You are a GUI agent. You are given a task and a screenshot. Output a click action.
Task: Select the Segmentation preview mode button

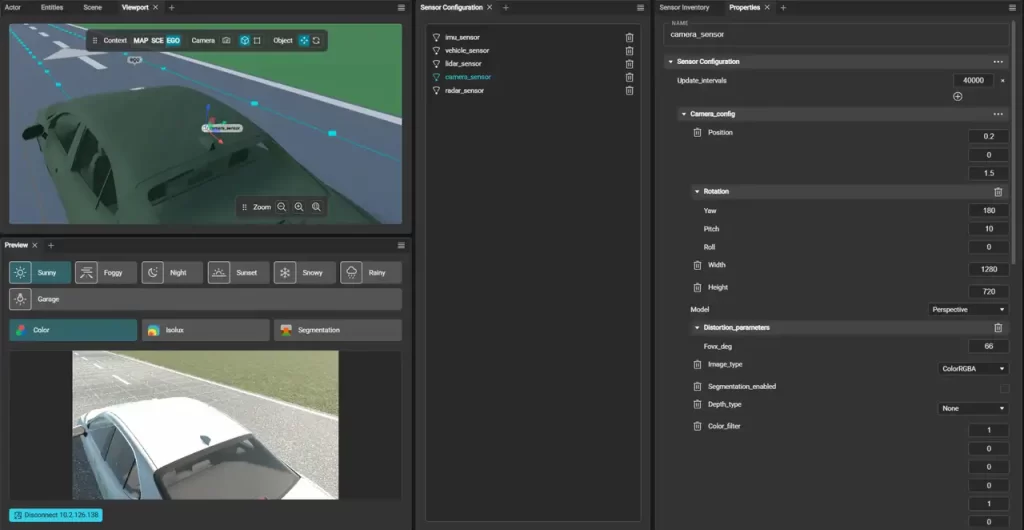[338, 330]
